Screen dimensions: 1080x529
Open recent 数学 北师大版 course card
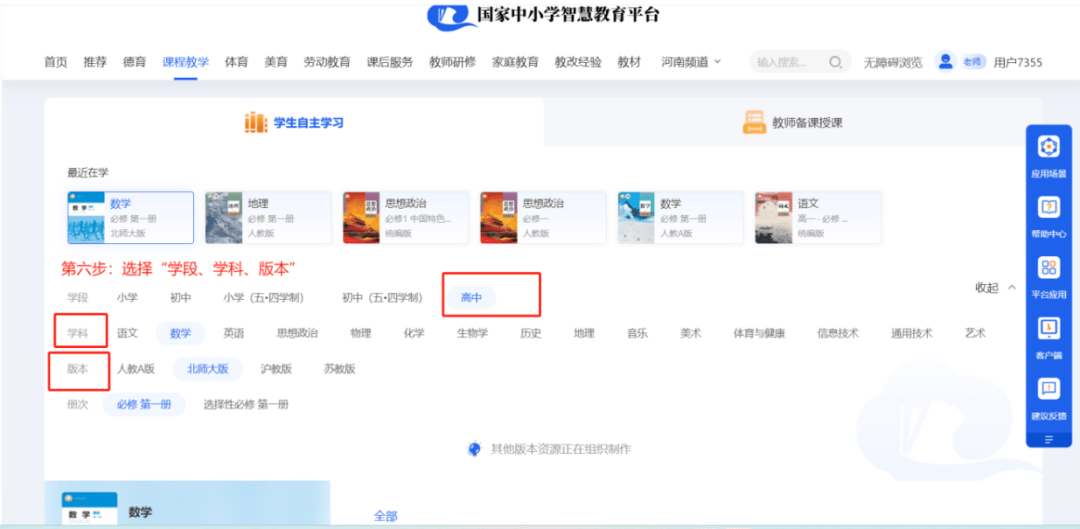(130, 218)
